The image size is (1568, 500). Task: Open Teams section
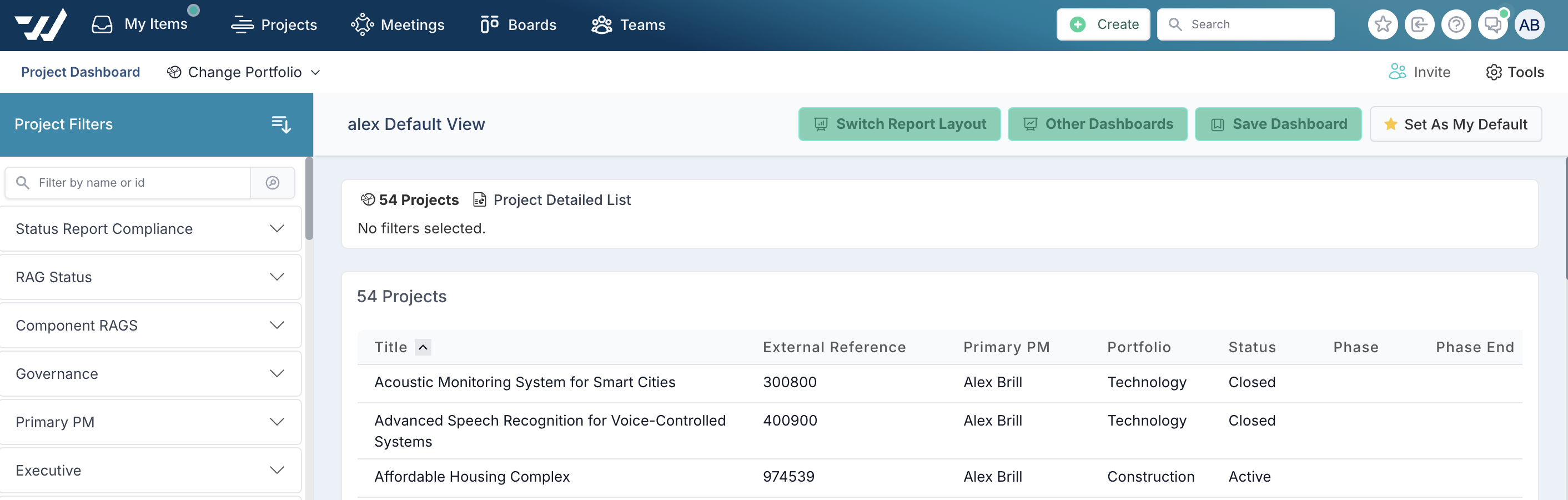pos(628,24)
